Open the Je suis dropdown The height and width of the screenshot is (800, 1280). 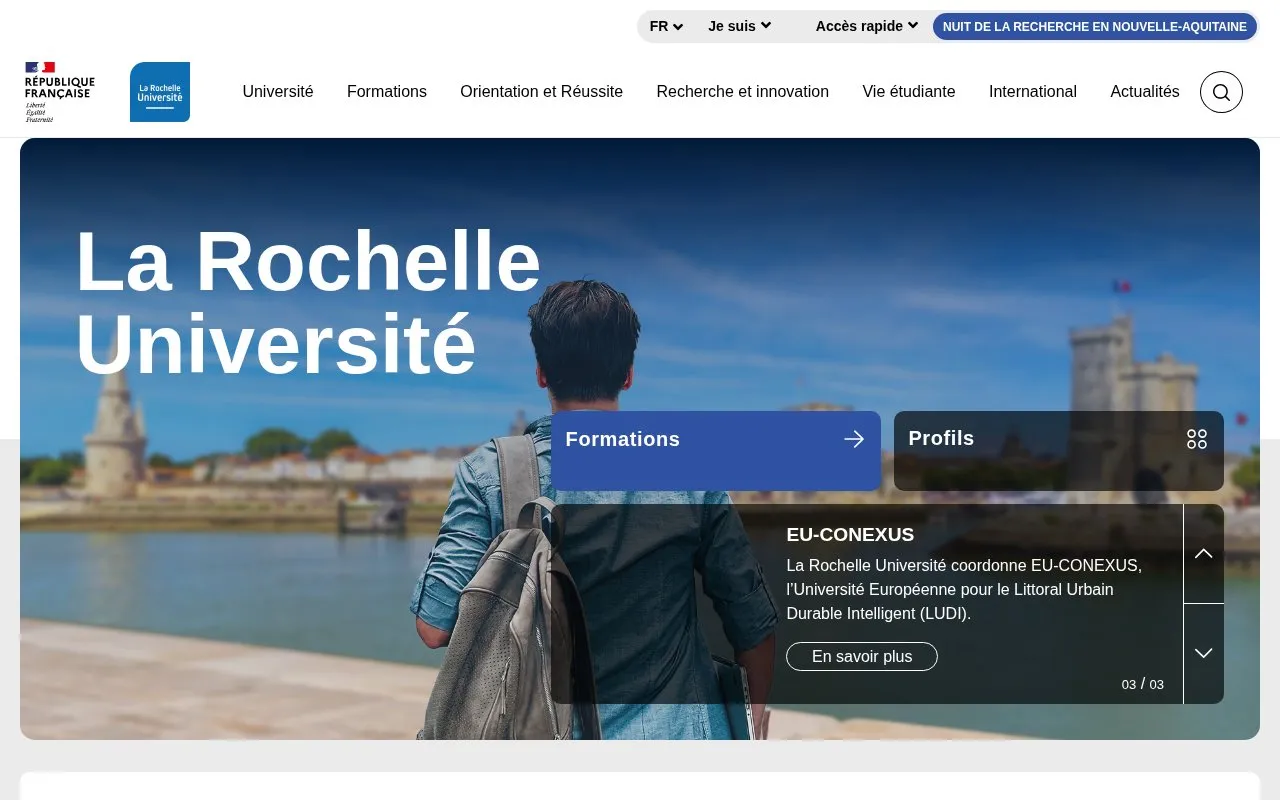point(740,26)
